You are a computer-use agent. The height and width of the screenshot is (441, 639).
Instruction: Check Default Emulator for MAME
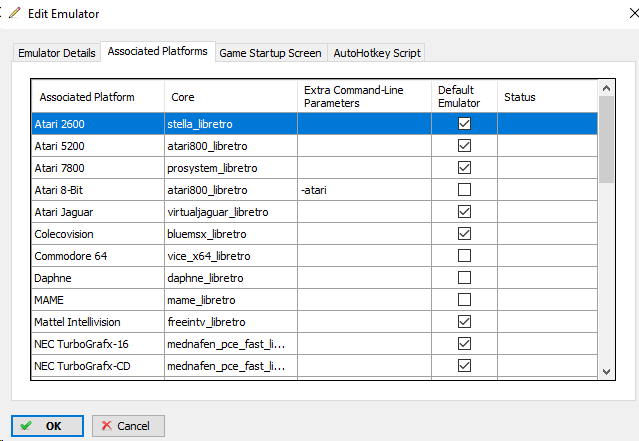coord(464,300)
